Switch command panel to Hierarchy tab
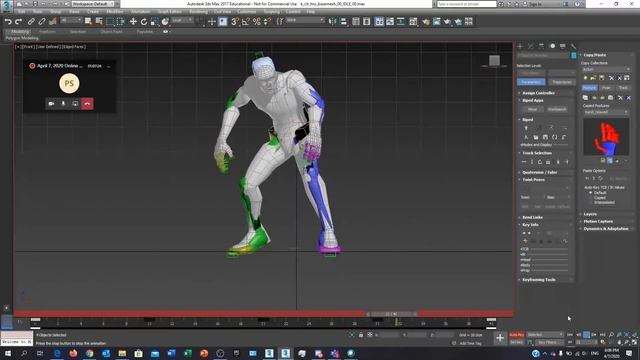The image size is (640, 360). point(541,46)
